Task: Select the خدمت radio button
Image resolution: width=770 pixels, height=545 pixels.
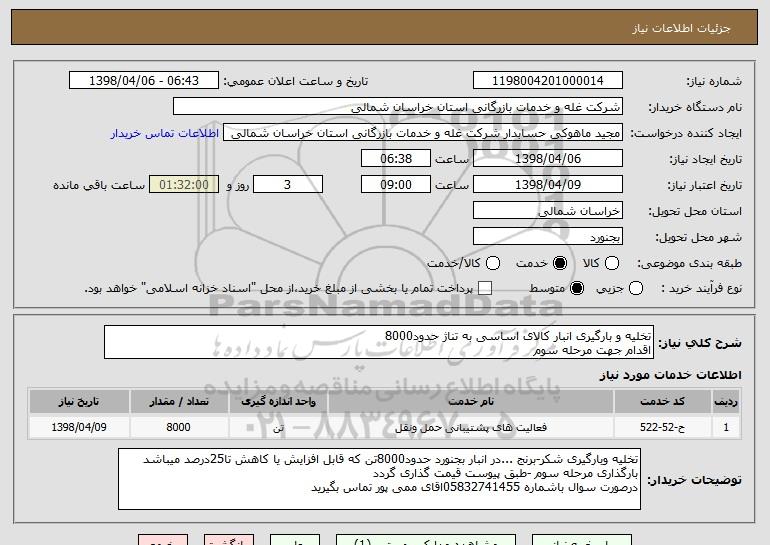Action: point(560,263)
